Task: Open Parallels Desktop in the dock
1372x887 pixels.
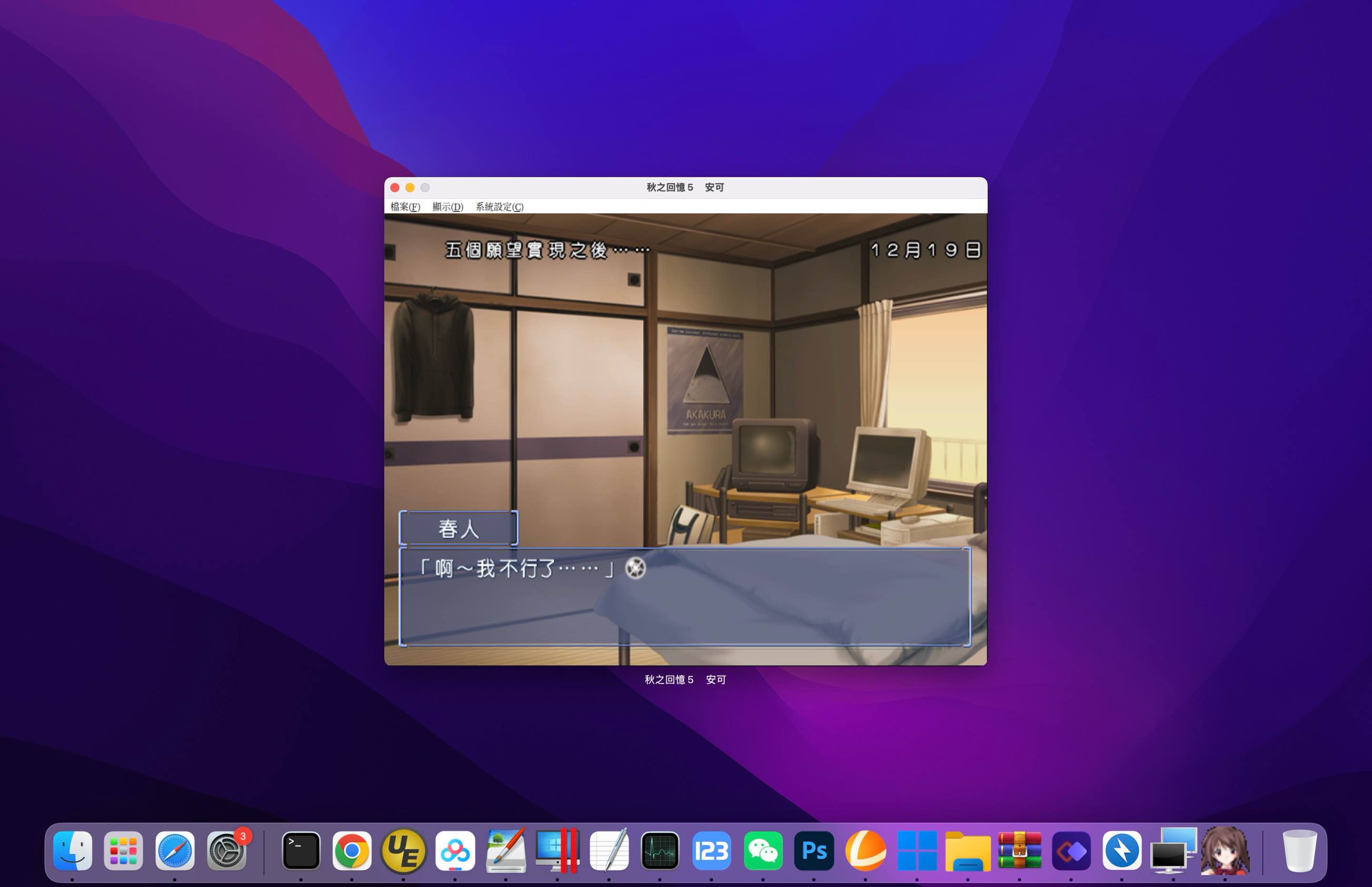Action: point(557,850)
